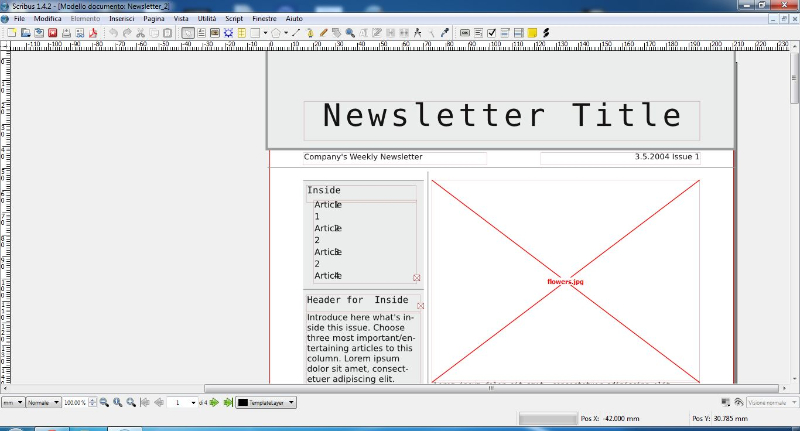Print the document from toolbar
Viewport: 800px width, 431px height.
coord(66,33)
